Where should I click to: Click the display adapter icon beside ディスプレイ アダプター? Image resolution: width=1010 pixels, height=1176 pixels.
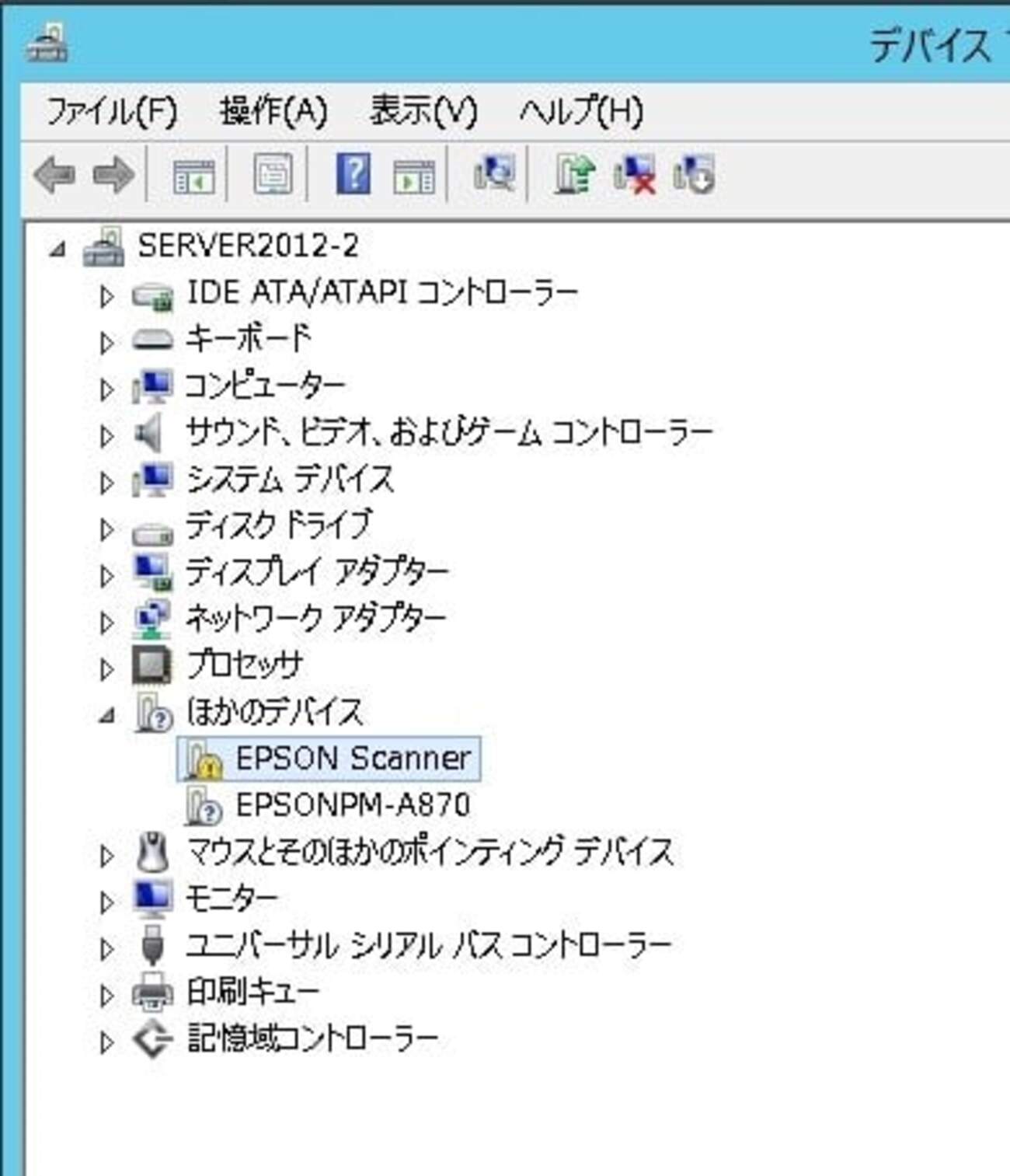tap(152, 572)
